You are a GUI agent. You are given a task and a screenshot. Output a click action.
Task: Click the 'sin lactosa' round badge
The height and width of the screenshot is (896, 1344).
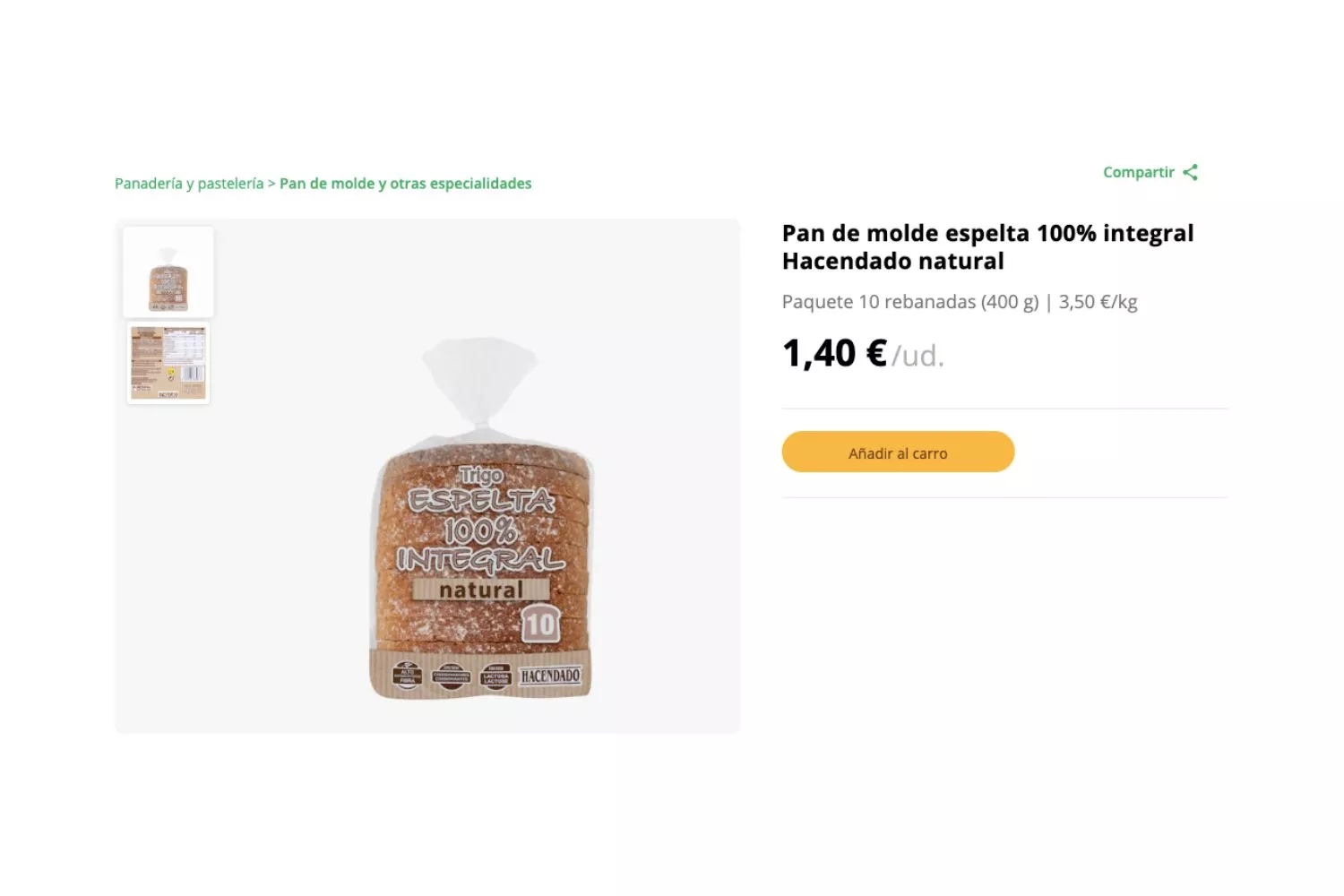[x=495, y=676]
